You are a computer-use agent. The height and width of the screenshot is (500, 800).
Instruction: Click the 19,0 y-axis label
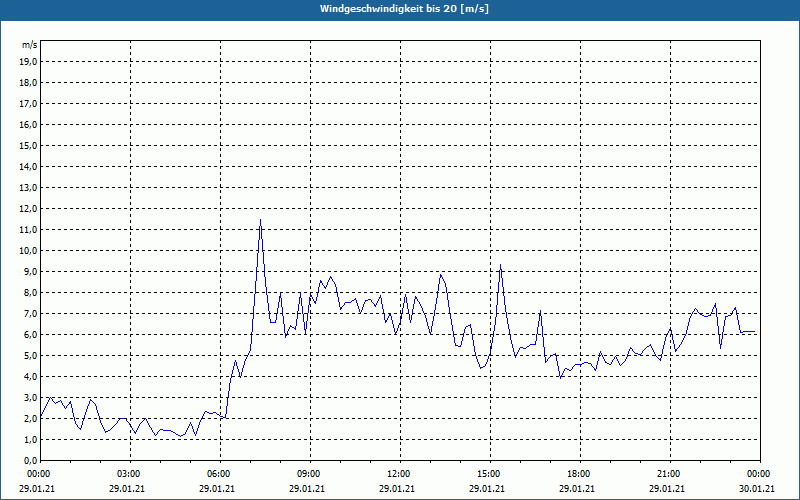click(x=28, y=62)
